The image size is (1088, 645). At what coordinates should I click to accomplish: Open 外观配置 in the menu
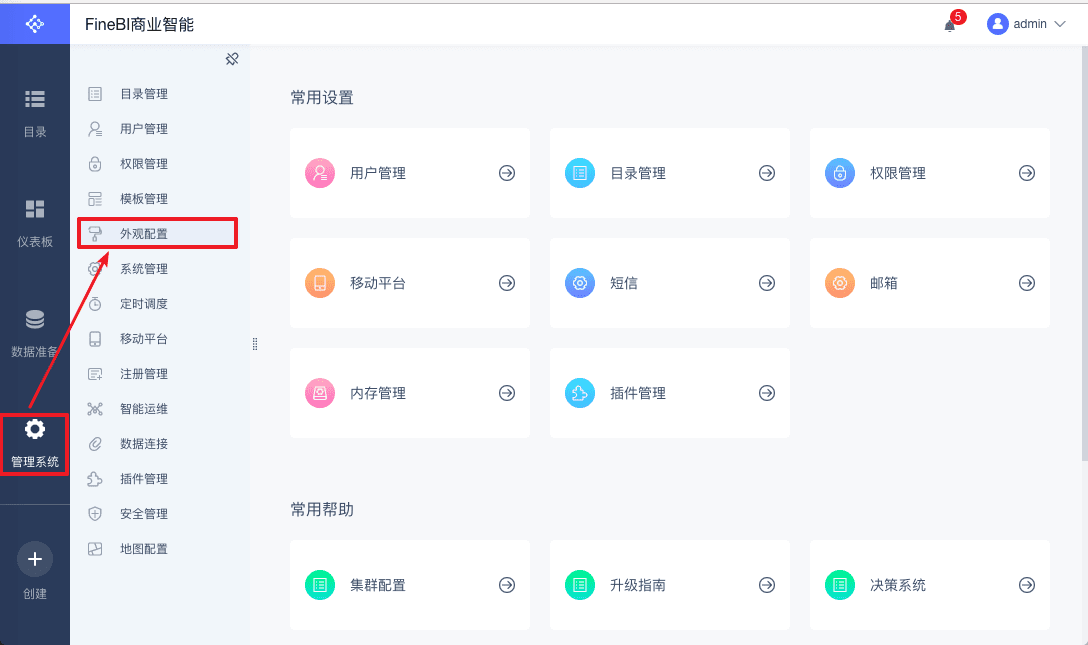[144, 234]
